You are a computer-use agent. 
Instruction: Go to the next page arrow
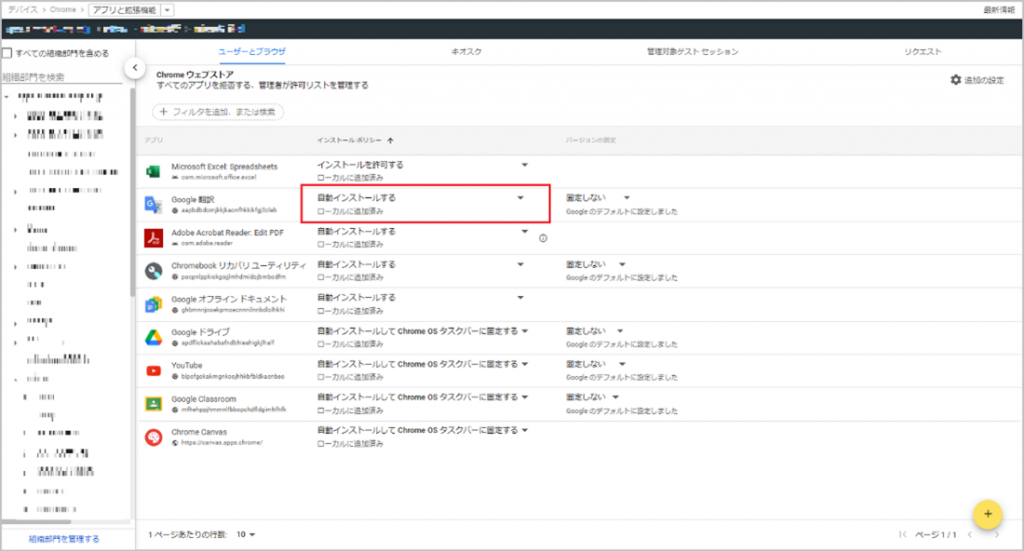[997, 535]
